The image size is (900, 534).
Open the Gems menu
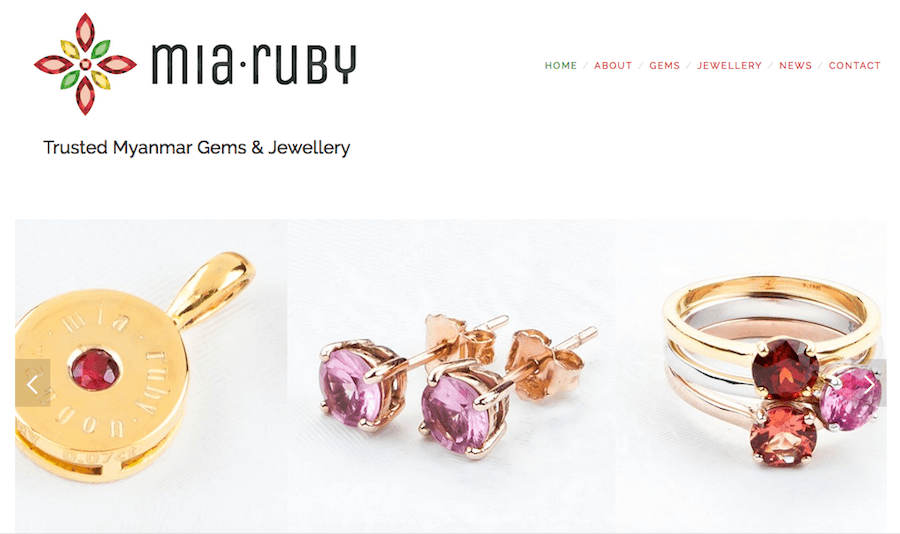tap(665, 65)
